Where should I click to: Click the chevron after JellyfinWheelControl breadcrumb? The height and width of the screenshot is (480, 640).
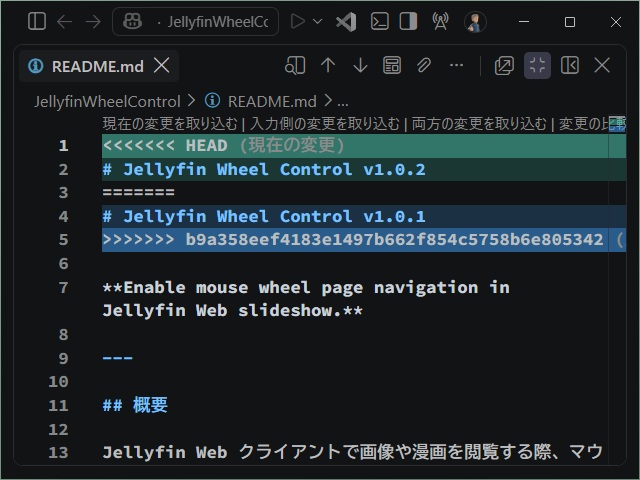[x=191, y=100]
